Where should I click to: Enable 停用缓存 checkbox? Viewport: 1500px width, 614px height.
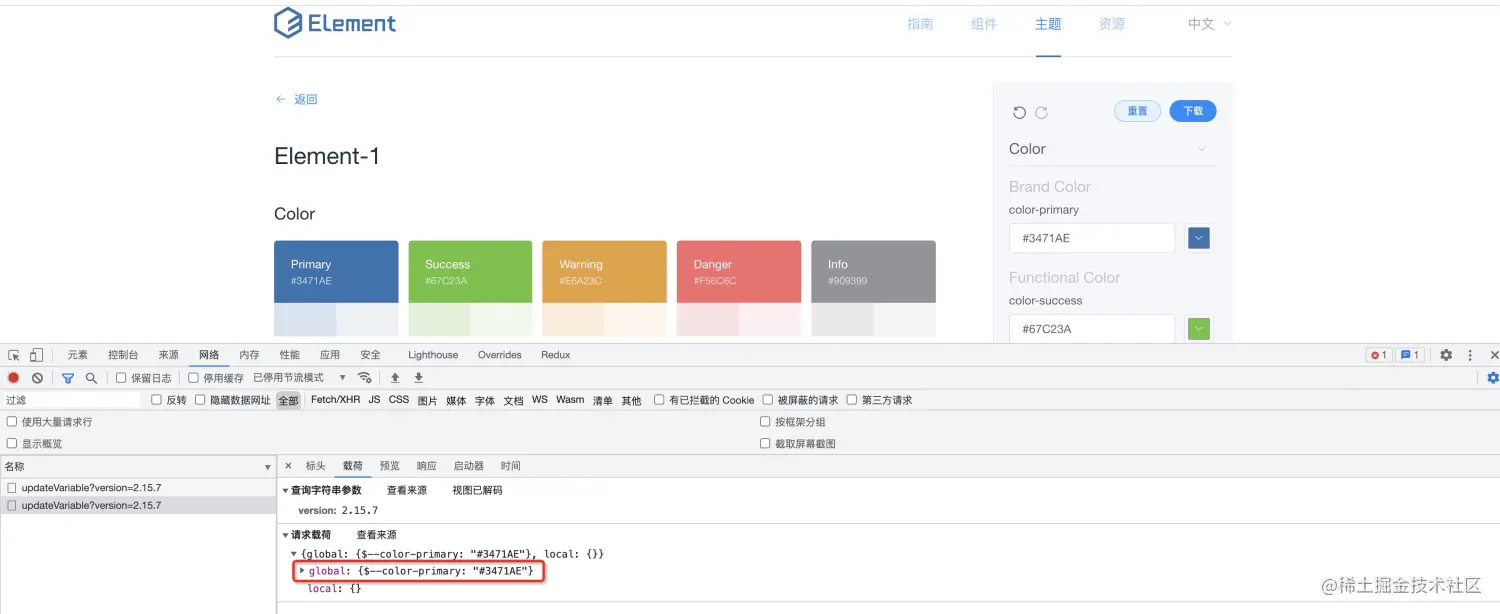193,378
